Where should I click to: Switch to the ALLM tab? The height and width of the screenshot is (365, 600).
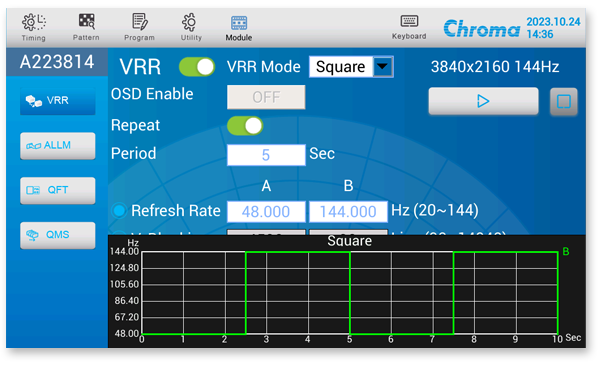click(x=57, y=145)
